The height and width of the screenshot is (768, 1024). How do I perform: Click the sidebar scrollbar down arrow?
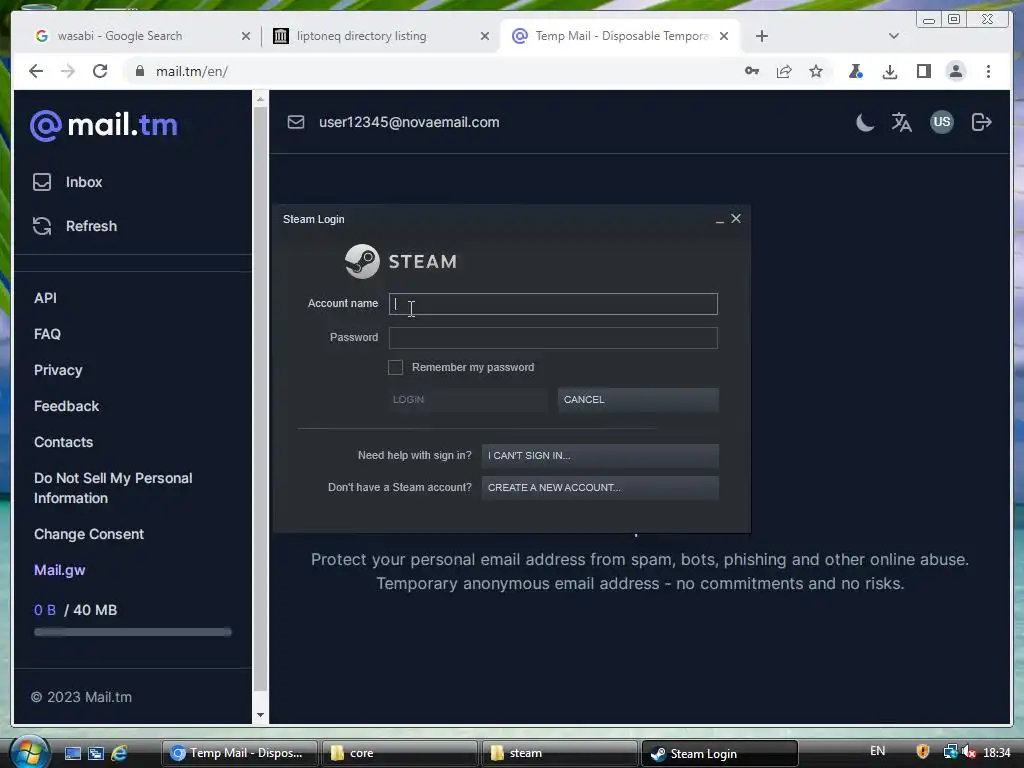pos(260,715)
